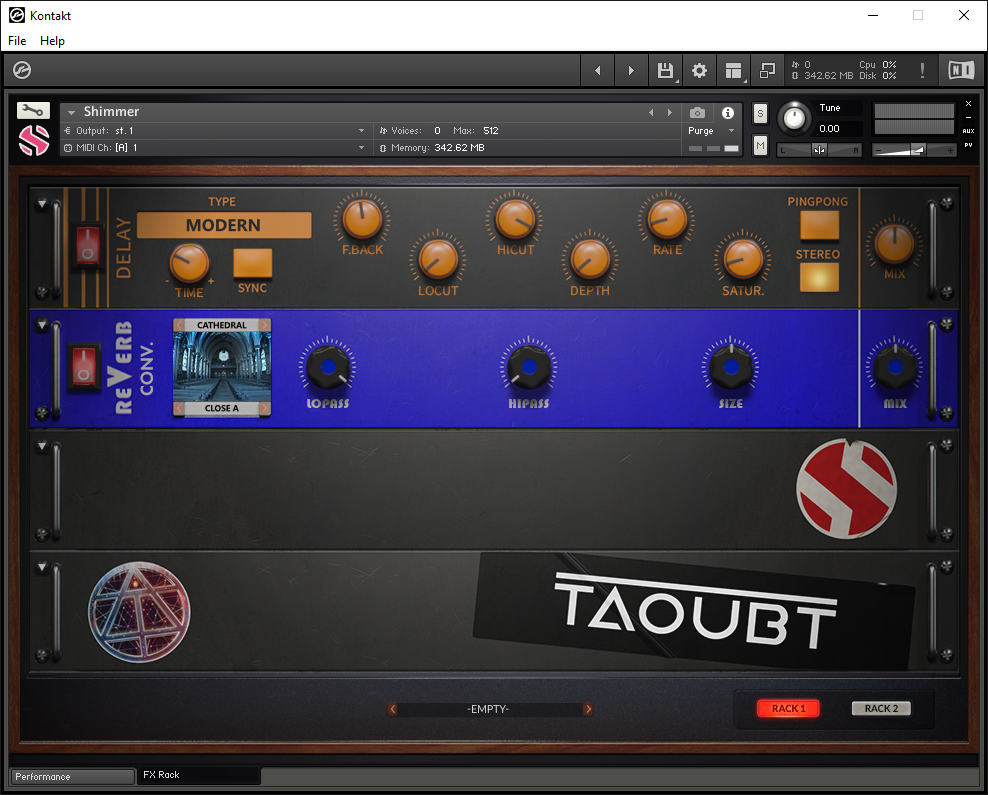This screenshot has height=795, width=988.
Task: Show instrument info with the i icon
Action: click(728, 113)
